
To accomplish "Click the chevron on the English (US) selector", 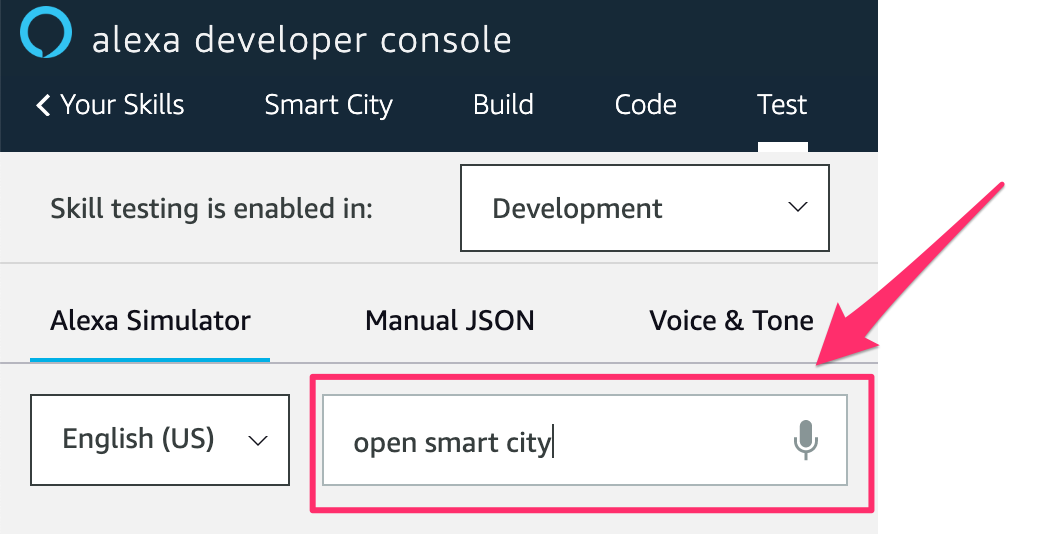I will [257, 441].
